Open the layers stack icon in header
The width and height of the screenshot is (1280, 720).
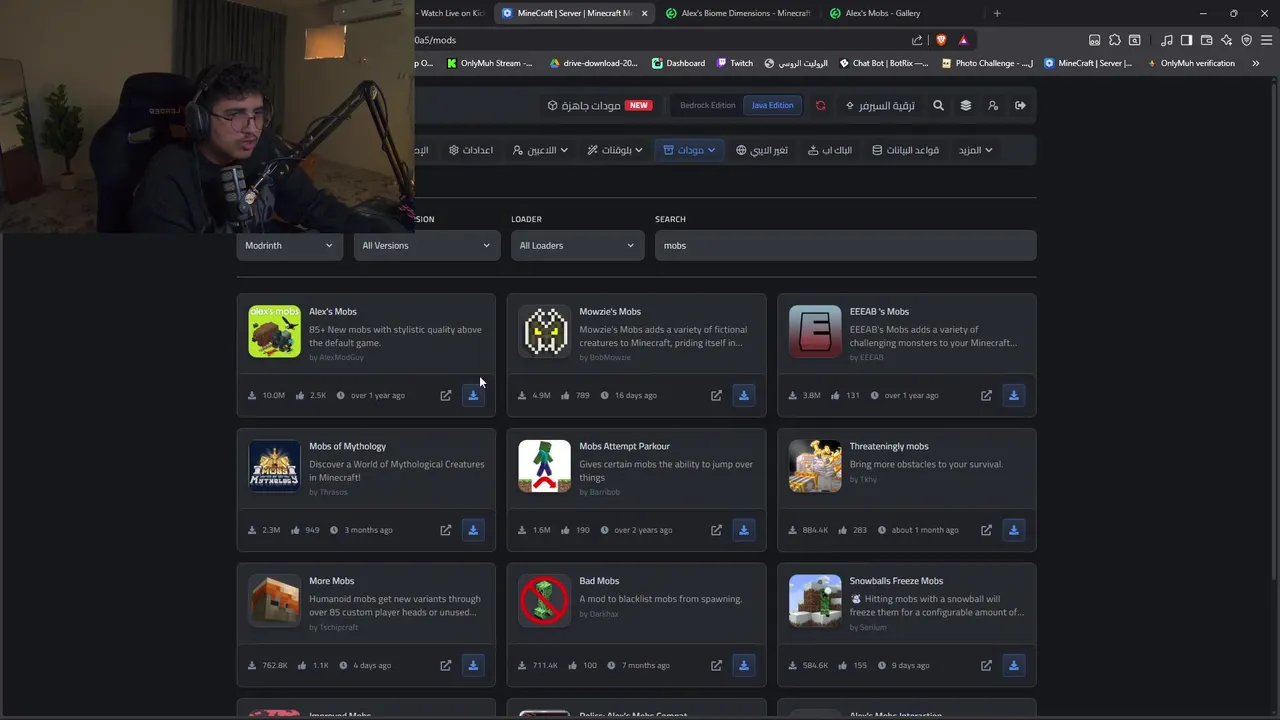(966, 105)
